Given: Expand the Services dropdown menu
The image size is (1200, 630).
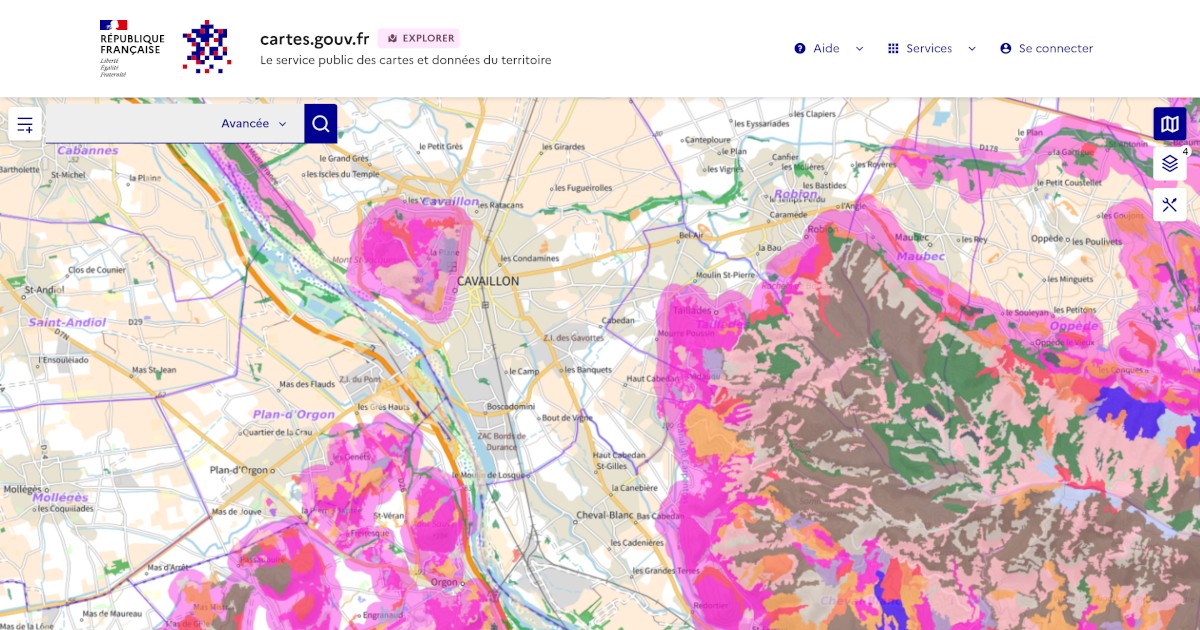Looking at the screenshot, I should pos(931,48).
